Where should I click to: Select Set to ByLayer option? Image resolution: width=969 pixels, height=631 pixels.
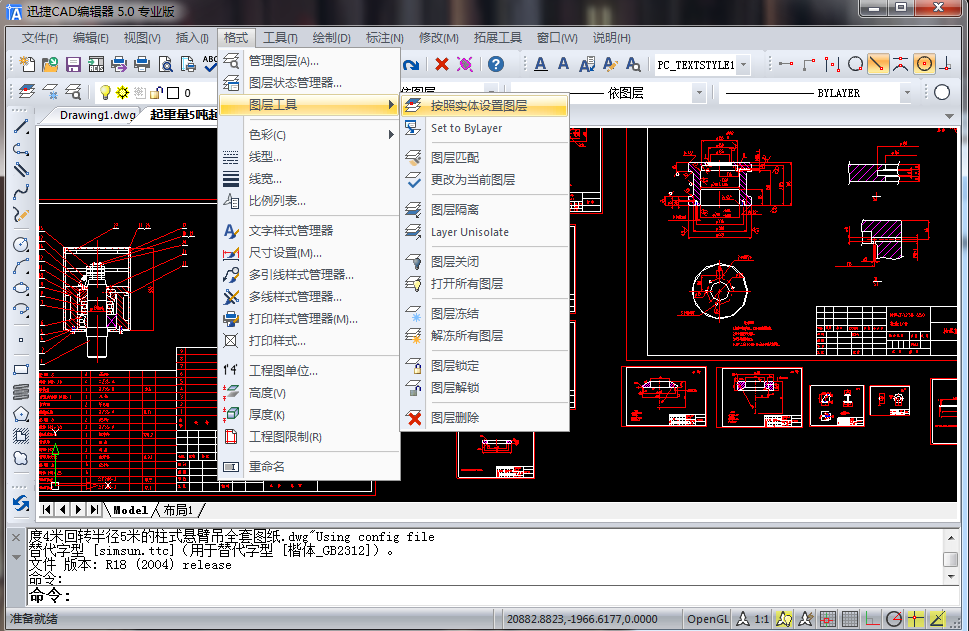tap(485, 128)
